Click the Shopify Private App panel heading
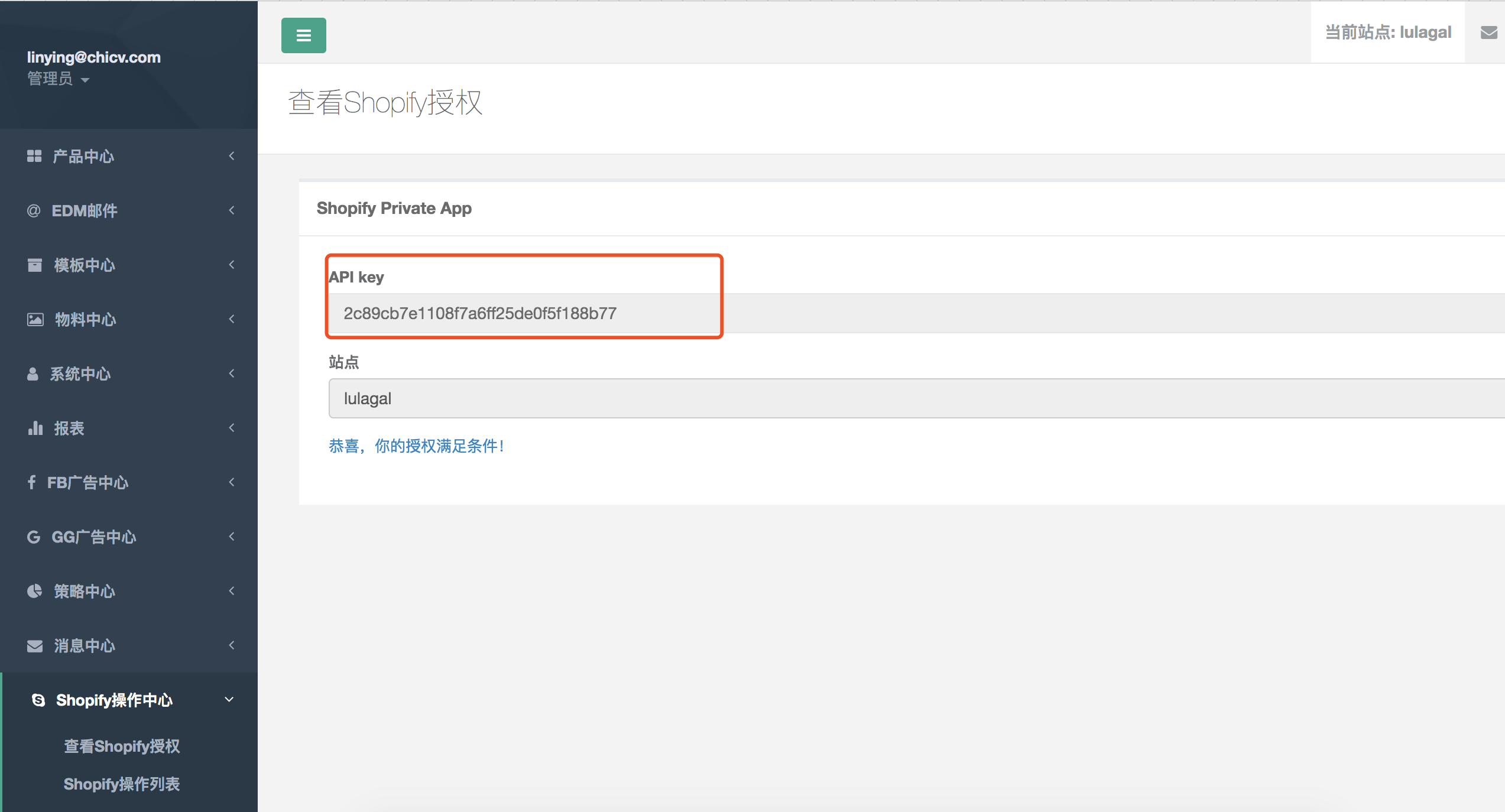Image resolution: width=1505 pixels, height=812 pixels. coord(394,209)
